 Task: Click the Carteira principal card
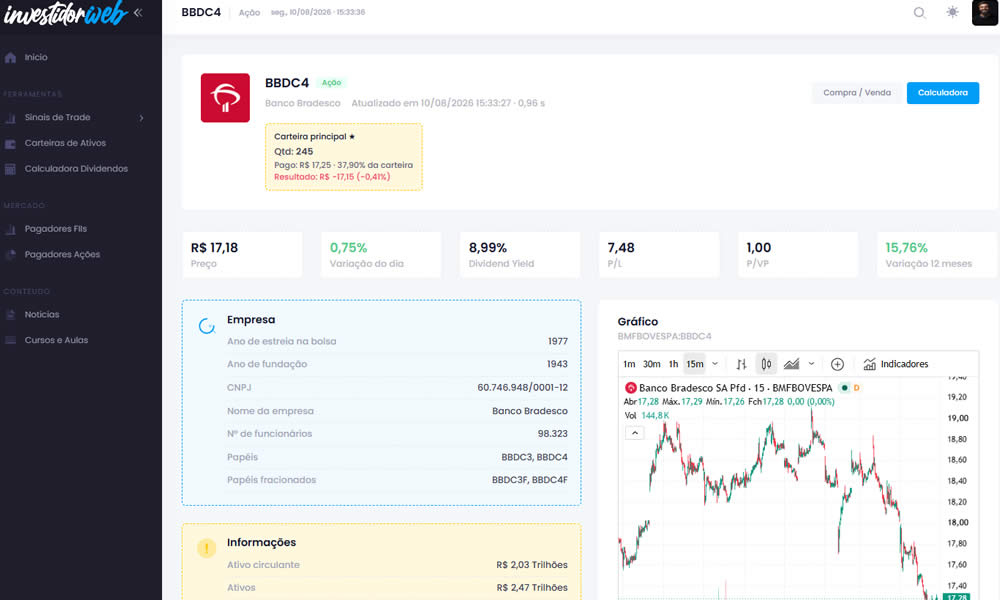tap(344, 157)
